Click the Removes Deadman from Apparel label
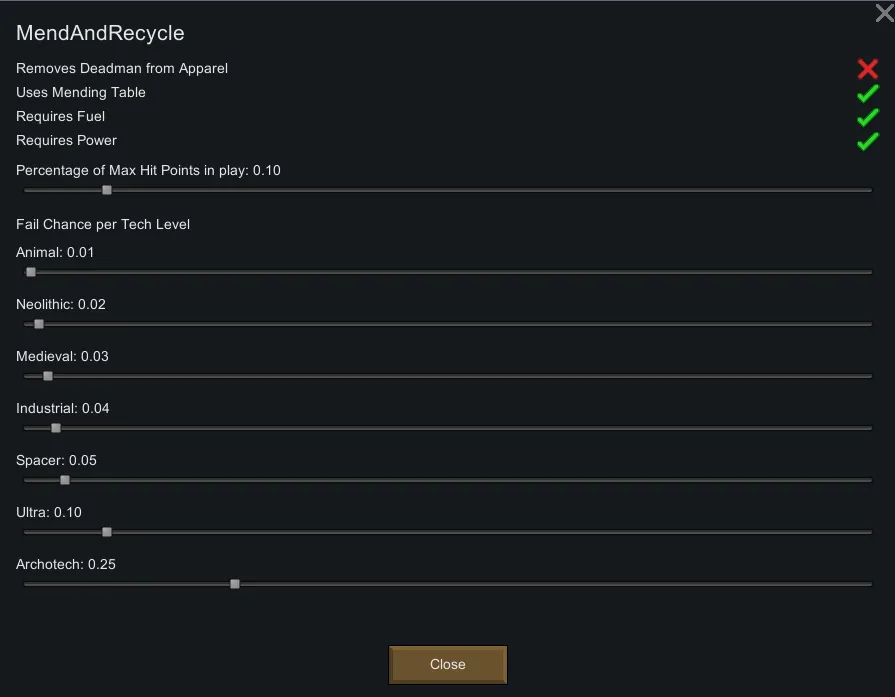Screen dimensions: 895x697 [122, 69]
